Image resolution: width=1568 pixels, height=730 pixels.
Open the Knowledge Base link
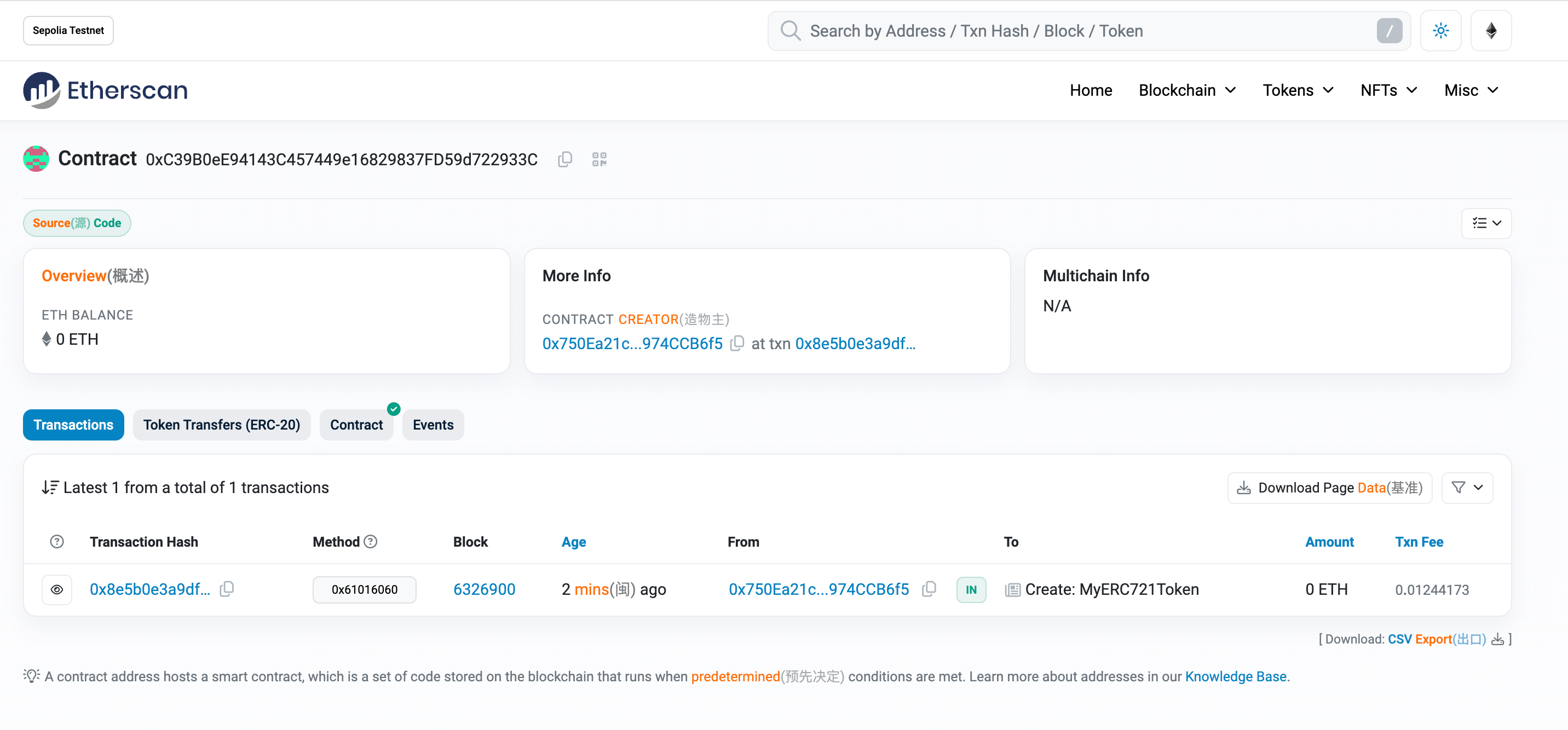tap(1236, 676)
